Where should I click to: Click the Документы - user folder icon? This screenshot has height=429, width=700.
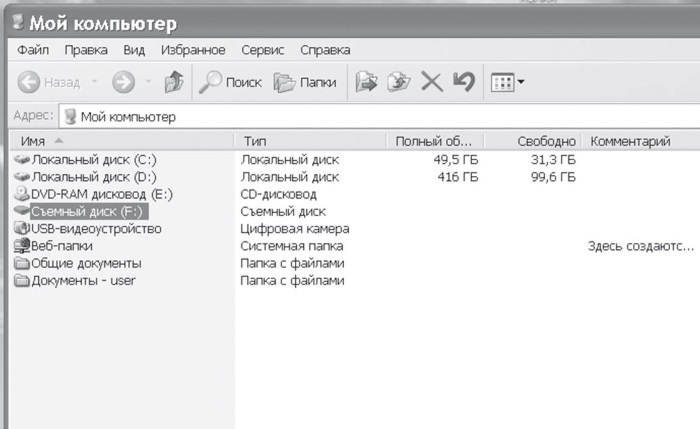click(x=21, y=280)
